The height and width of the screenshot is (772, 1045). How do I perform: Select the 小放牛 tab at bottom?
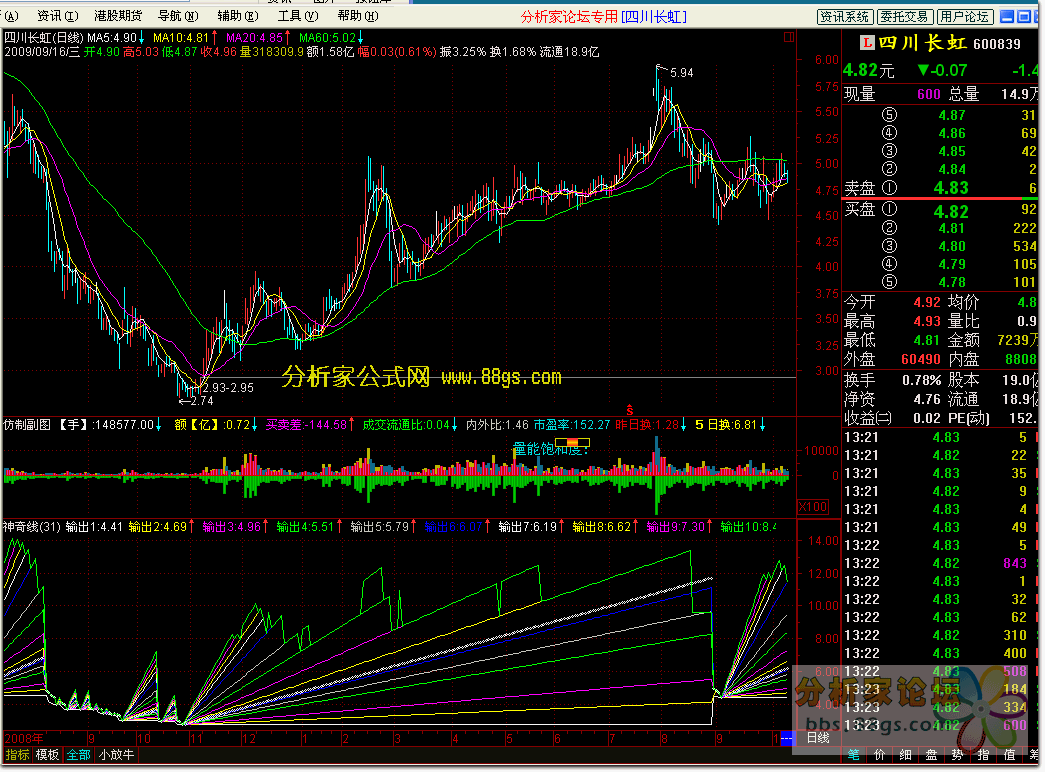point(117,755)
